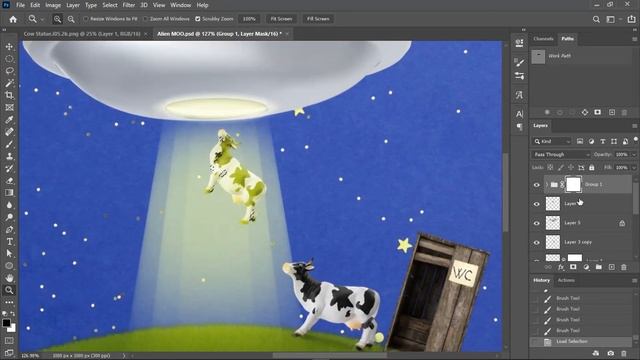640x360 pixels.
Task: Open the Opacity dropdown arrow
Action: click(634, 155)
